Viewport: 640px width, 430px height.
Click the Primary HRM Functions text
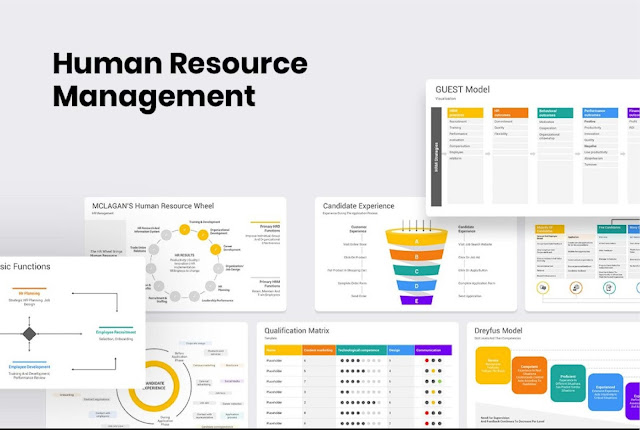[x=270, y=284]
